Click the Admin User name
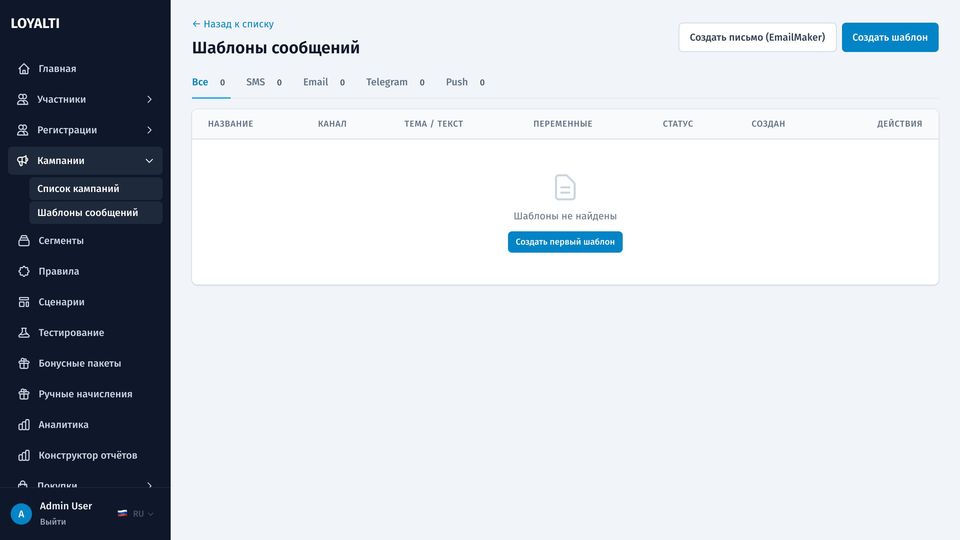 tap(66, 506)
